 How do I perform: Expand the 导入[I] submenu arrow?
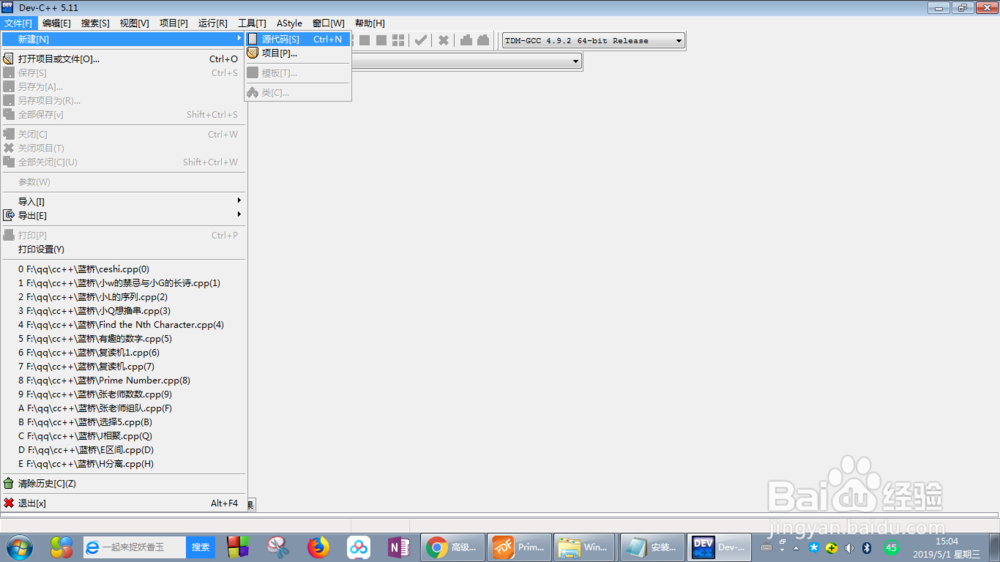coord(239,201)
